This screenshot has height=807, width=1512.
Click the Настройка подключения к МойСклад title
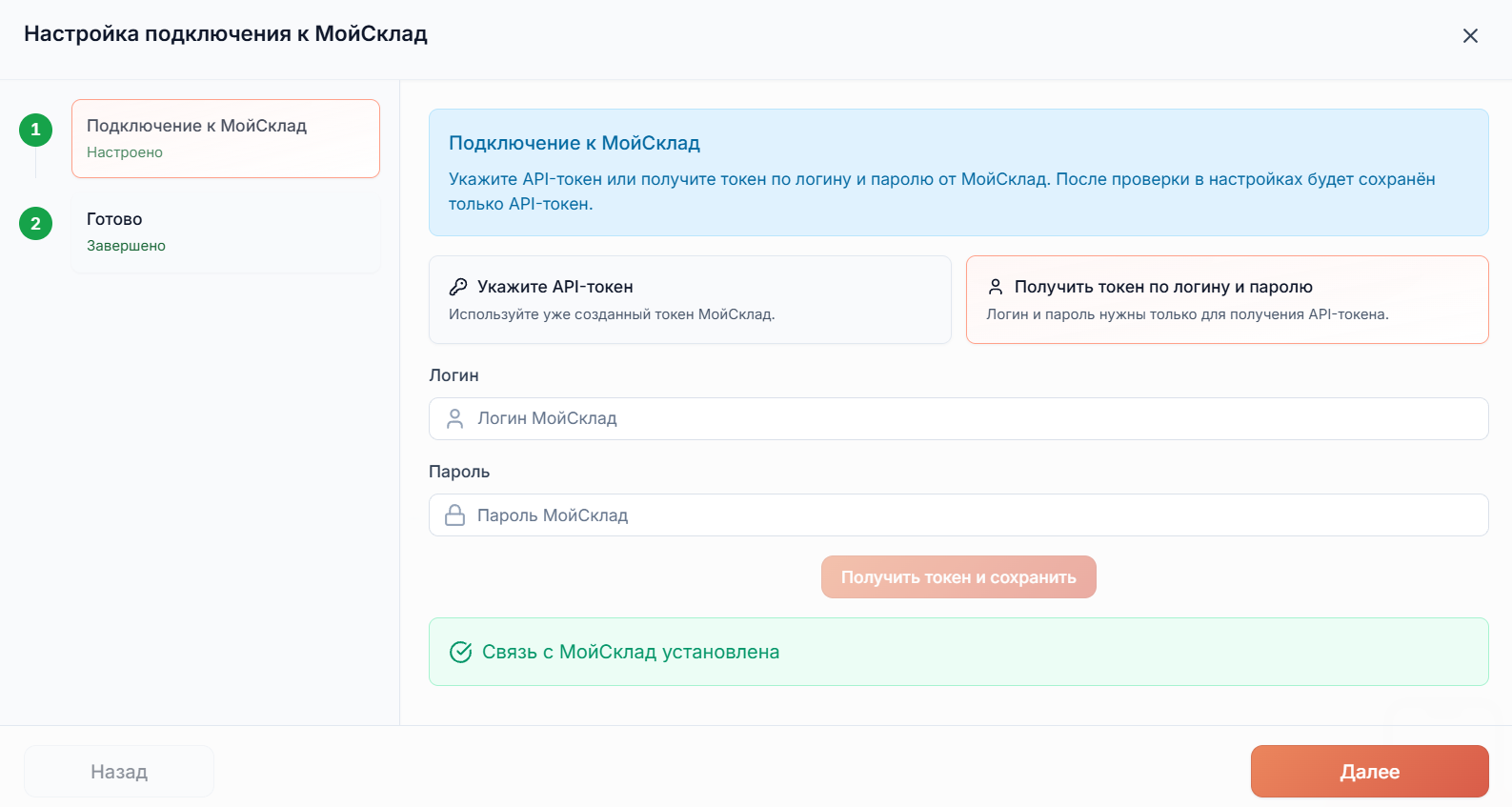(226, 33)
